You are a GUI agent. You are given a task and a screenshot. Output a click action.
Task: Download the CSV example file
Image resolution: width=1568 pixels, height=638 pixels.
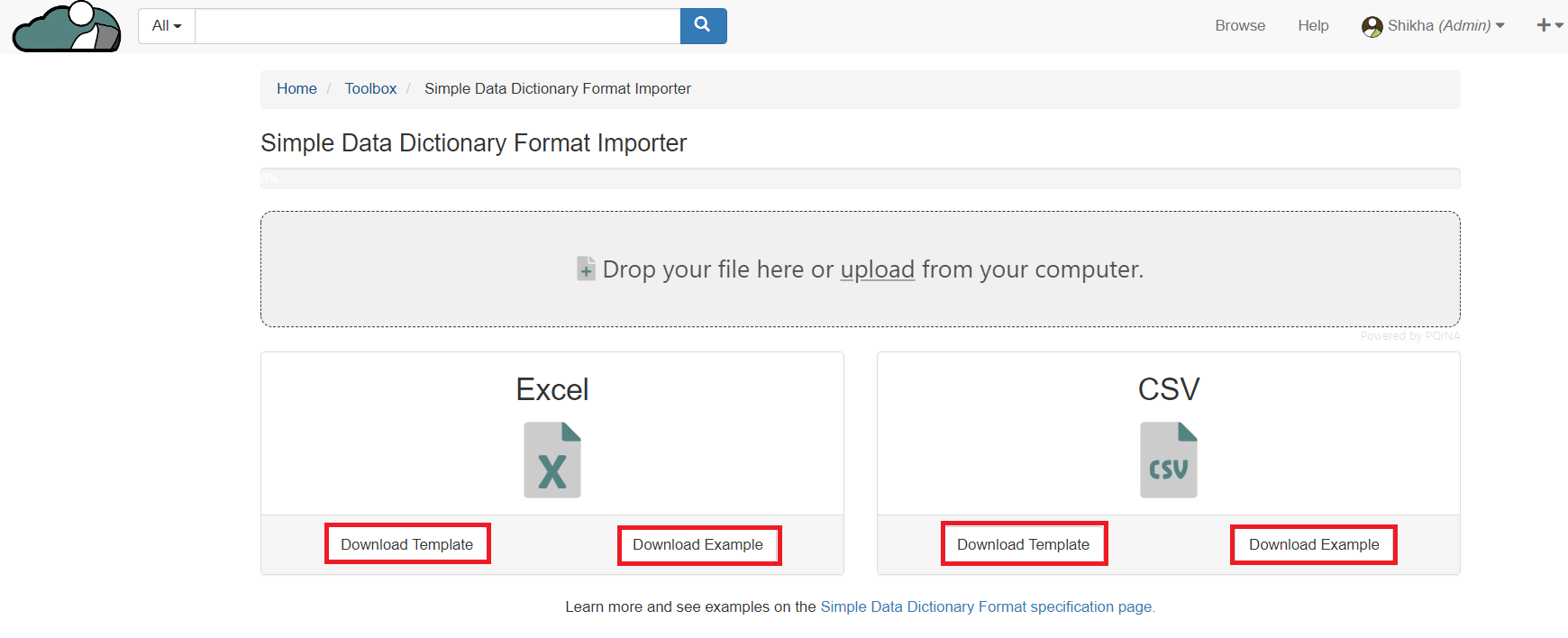tap(1314, 545)
